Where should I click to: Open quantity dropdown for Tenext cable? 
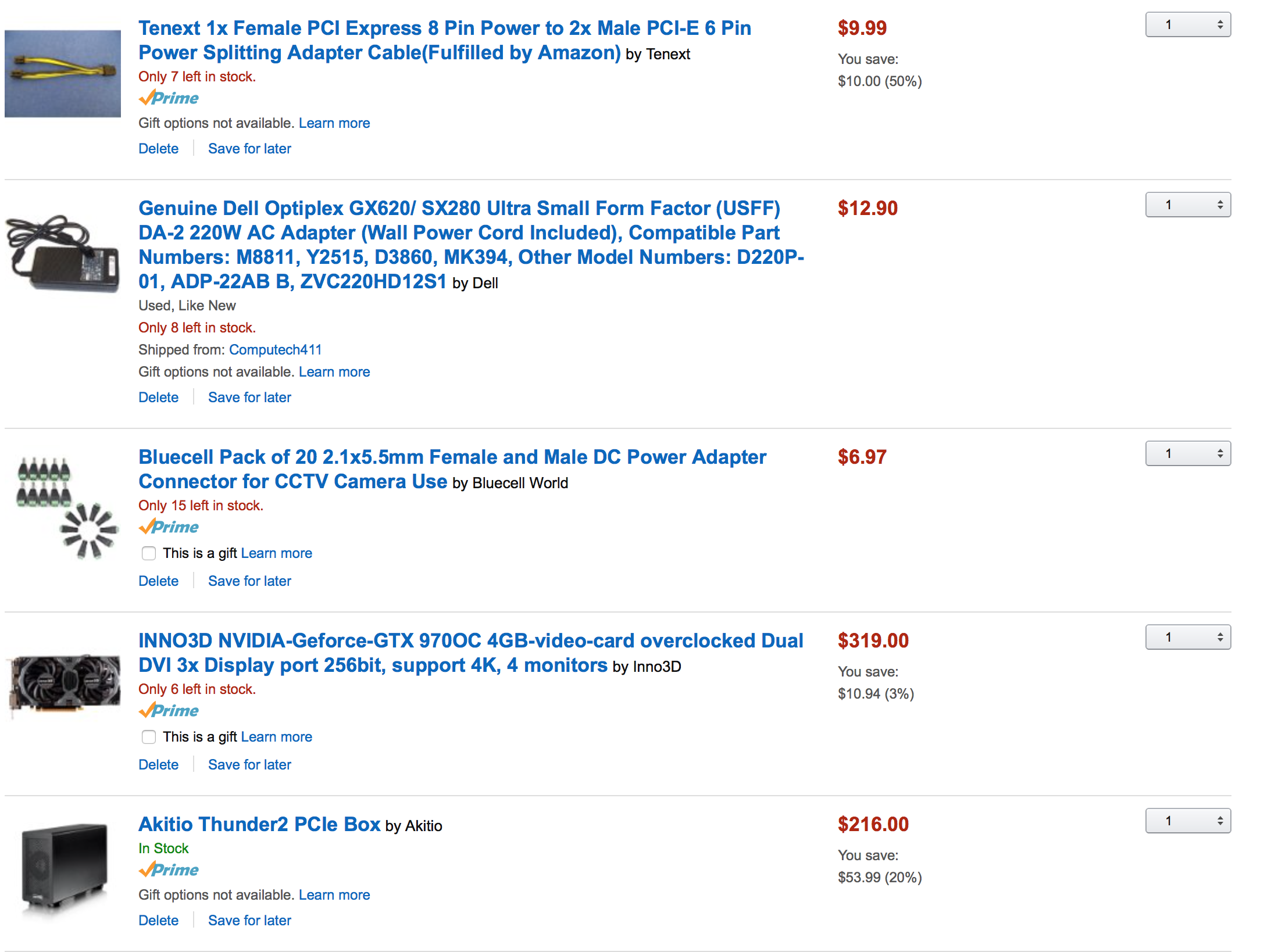pos(1188,25)
